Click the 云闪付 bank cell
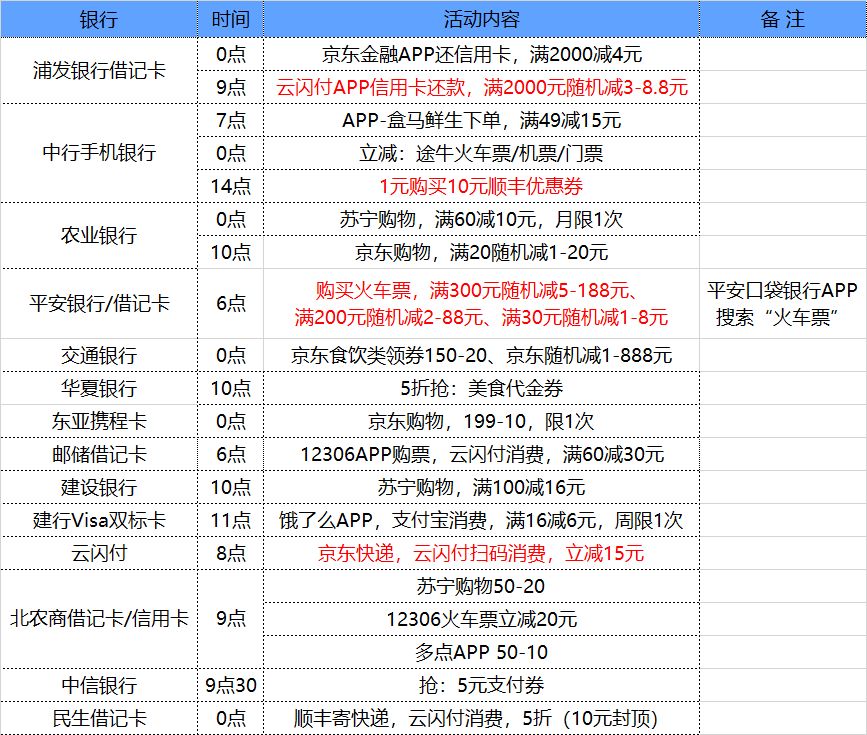This screenshot has width=867, height=735. 99,553
